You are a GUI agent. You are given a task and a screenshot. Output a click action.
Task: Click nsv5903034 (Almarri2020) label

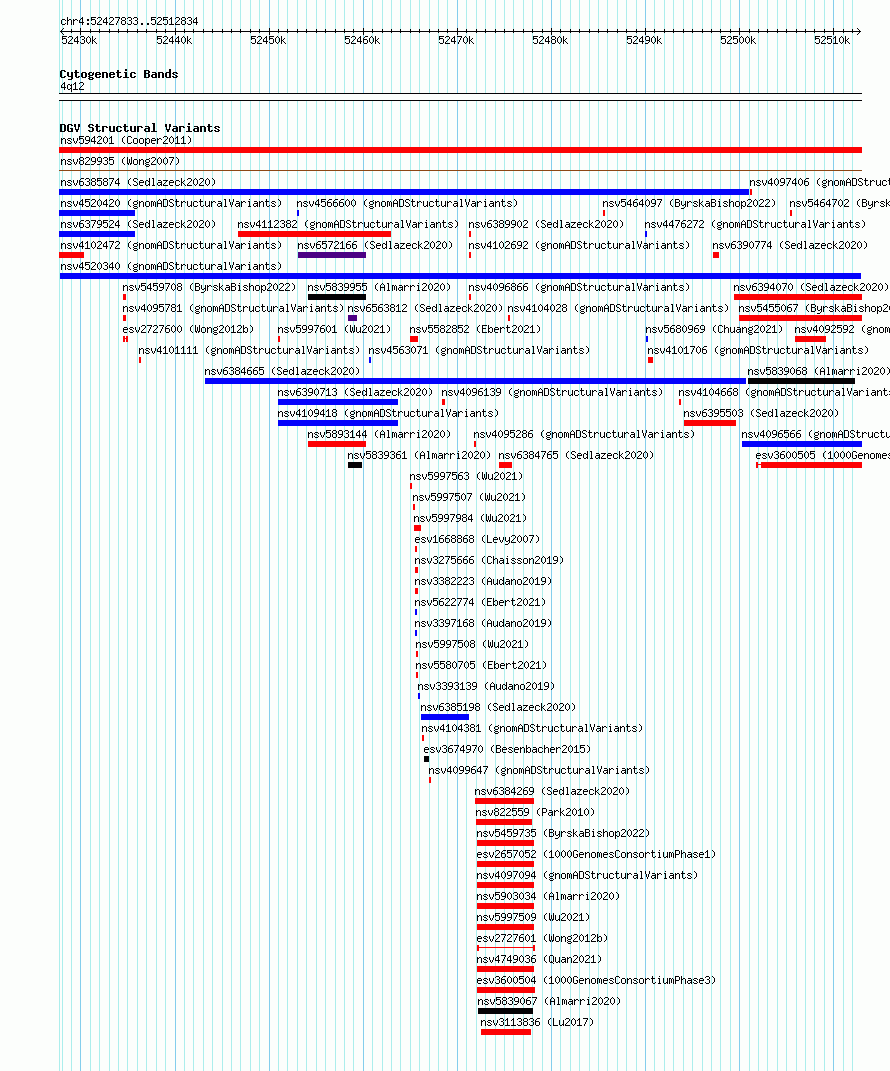[x=548, y=896]
